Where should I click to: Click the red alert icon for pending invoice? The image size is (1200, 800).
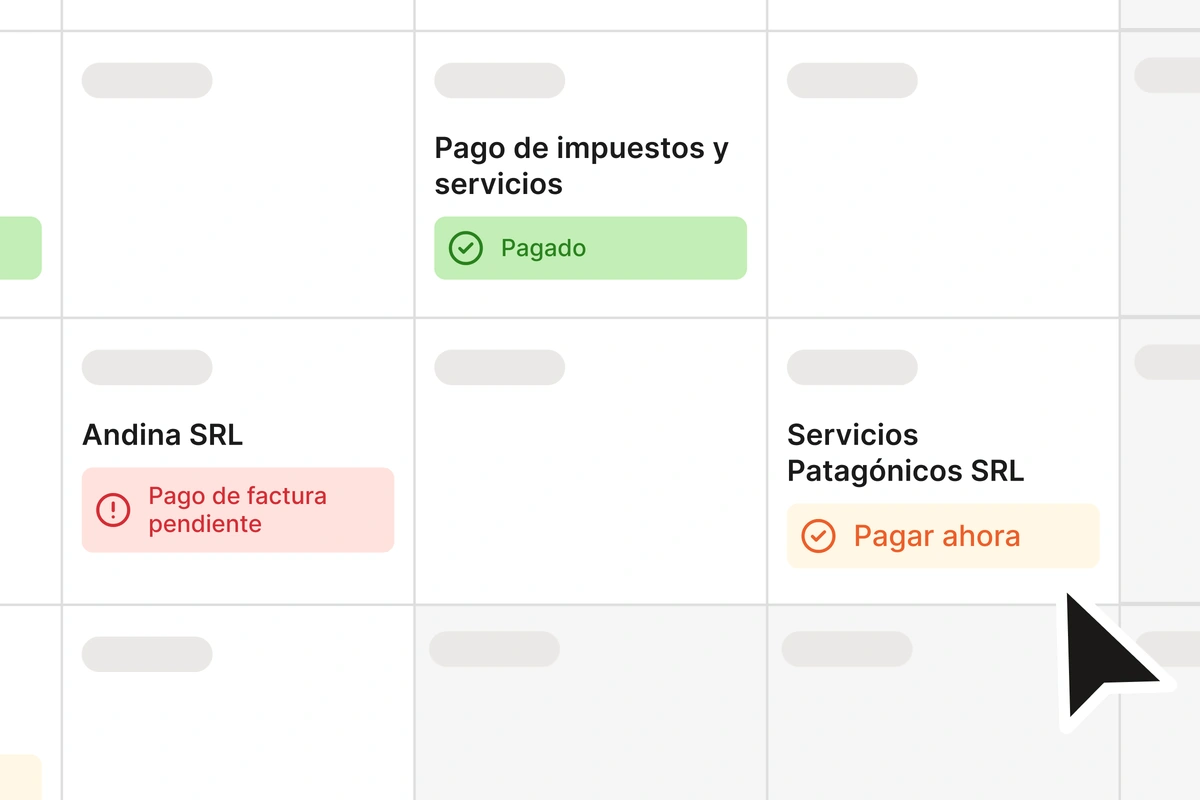click(x=113, y=510)
